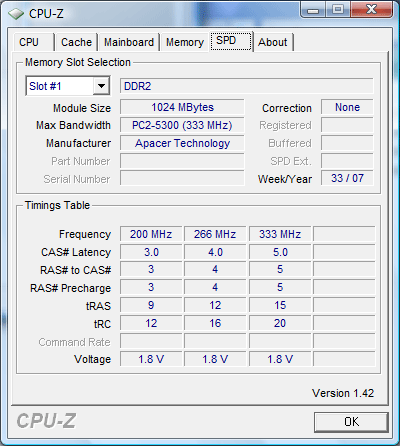The image size is (400, 446).
Task: Click the tRAS value 15
Action: coord(280,305)
